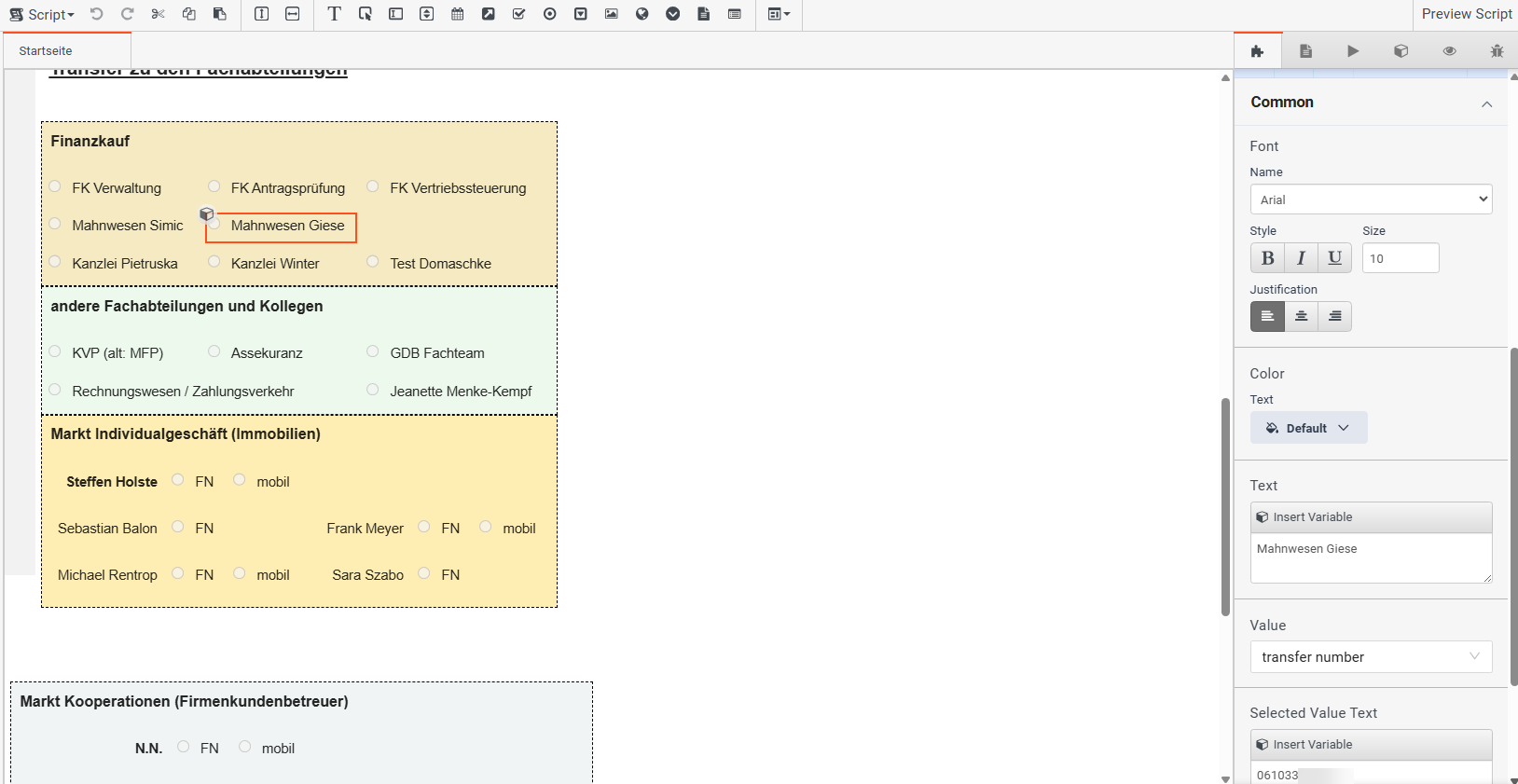Click the Text box containing Mahnwesen Giese

coord(1371,558)
